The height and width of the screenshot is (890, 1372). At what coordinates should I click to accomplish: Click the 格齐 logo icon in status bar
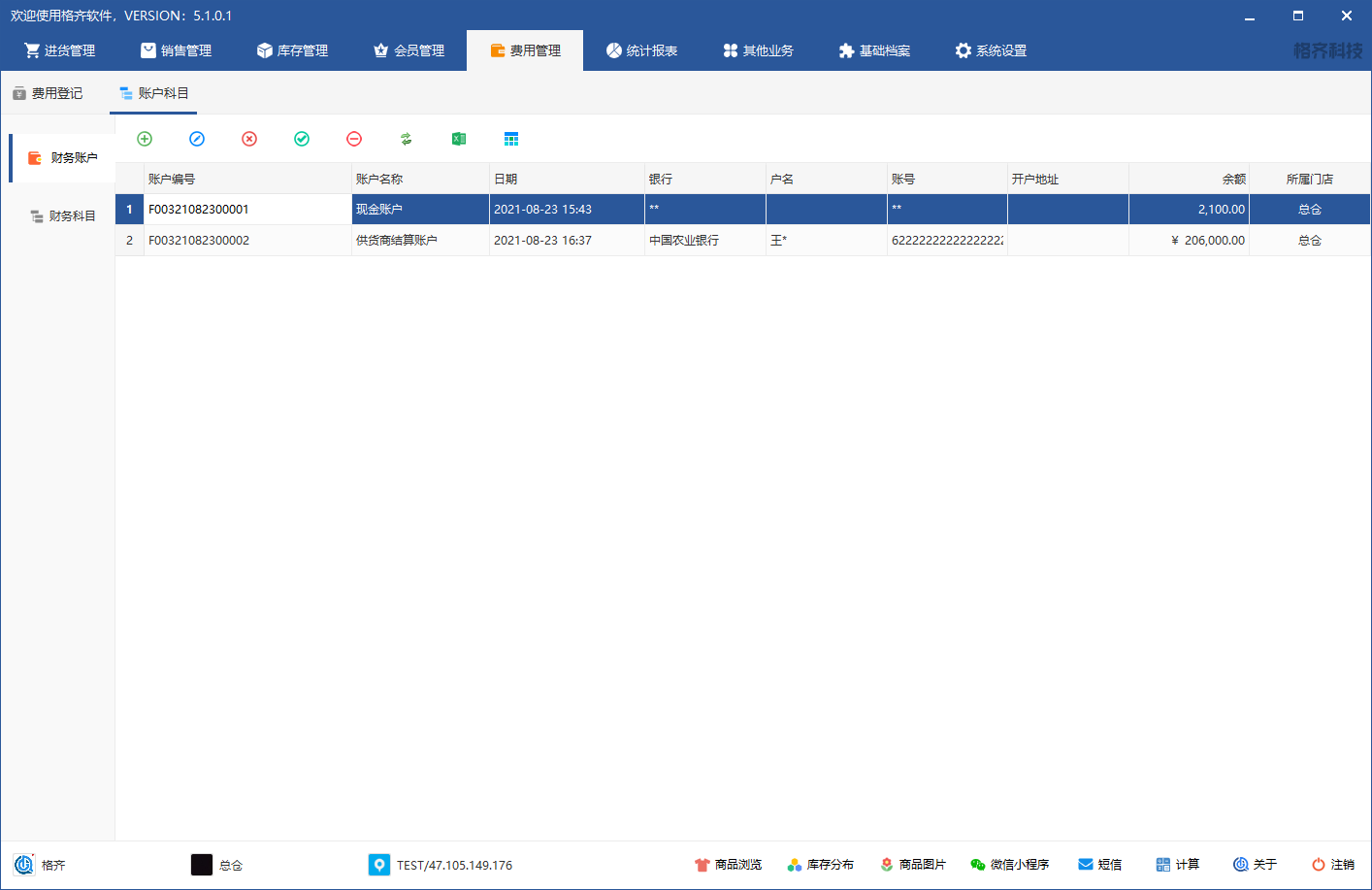pos(24,865)
